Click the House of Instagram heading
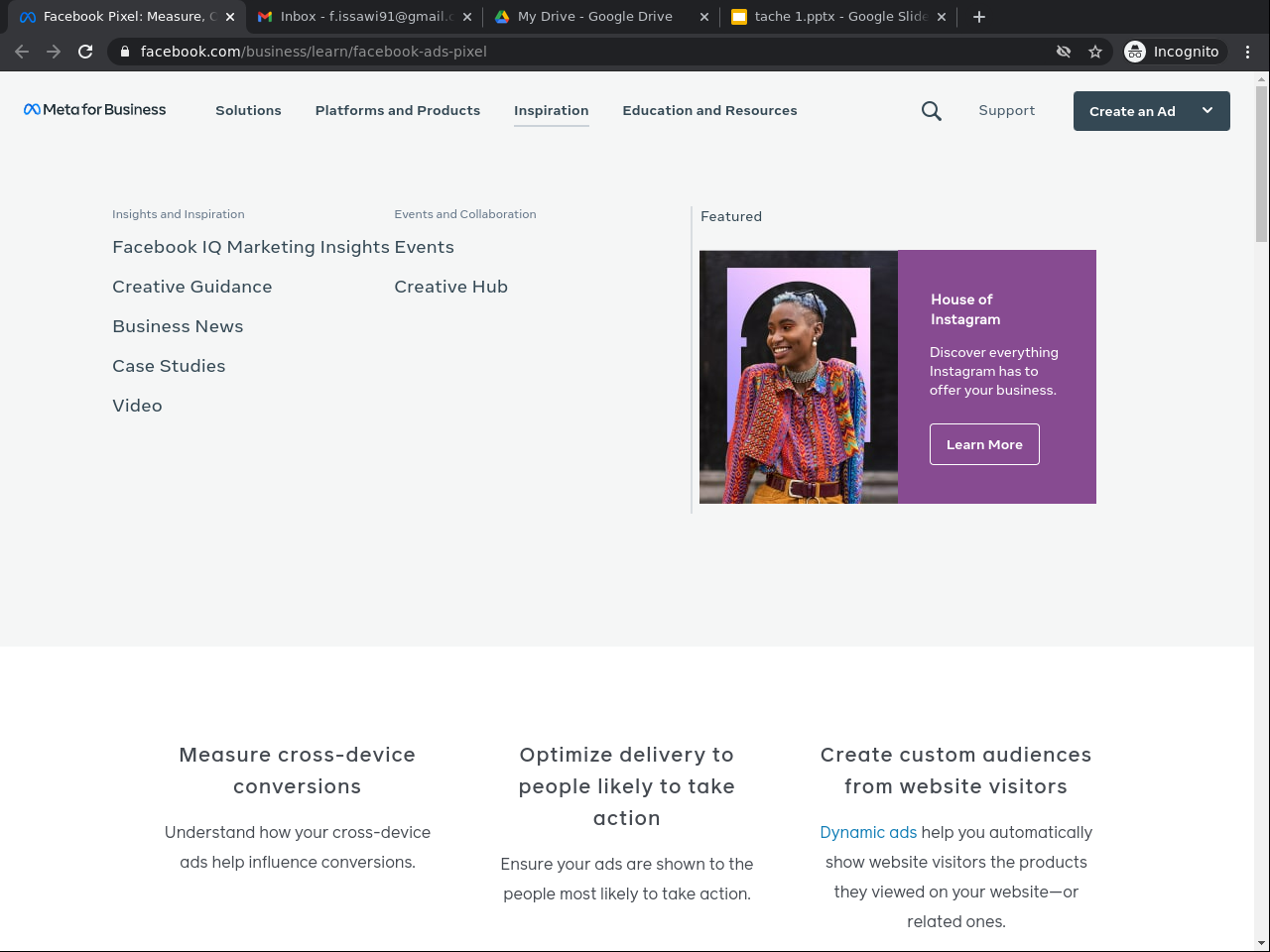Viewport: 1270px width, 952px height. [x=965, y=309]
